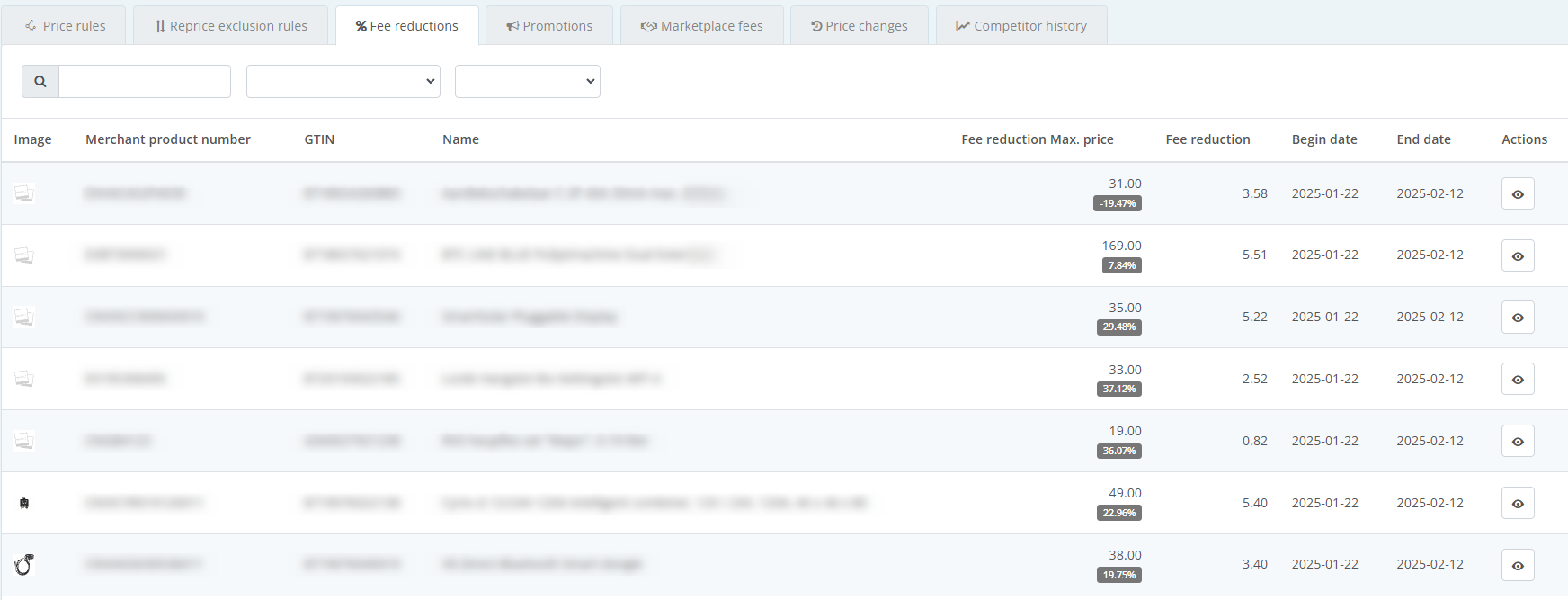Viewport: 1568px width, 600px height.
Task: Open the Competitor history tab
Action: [x=1021, y=26]
